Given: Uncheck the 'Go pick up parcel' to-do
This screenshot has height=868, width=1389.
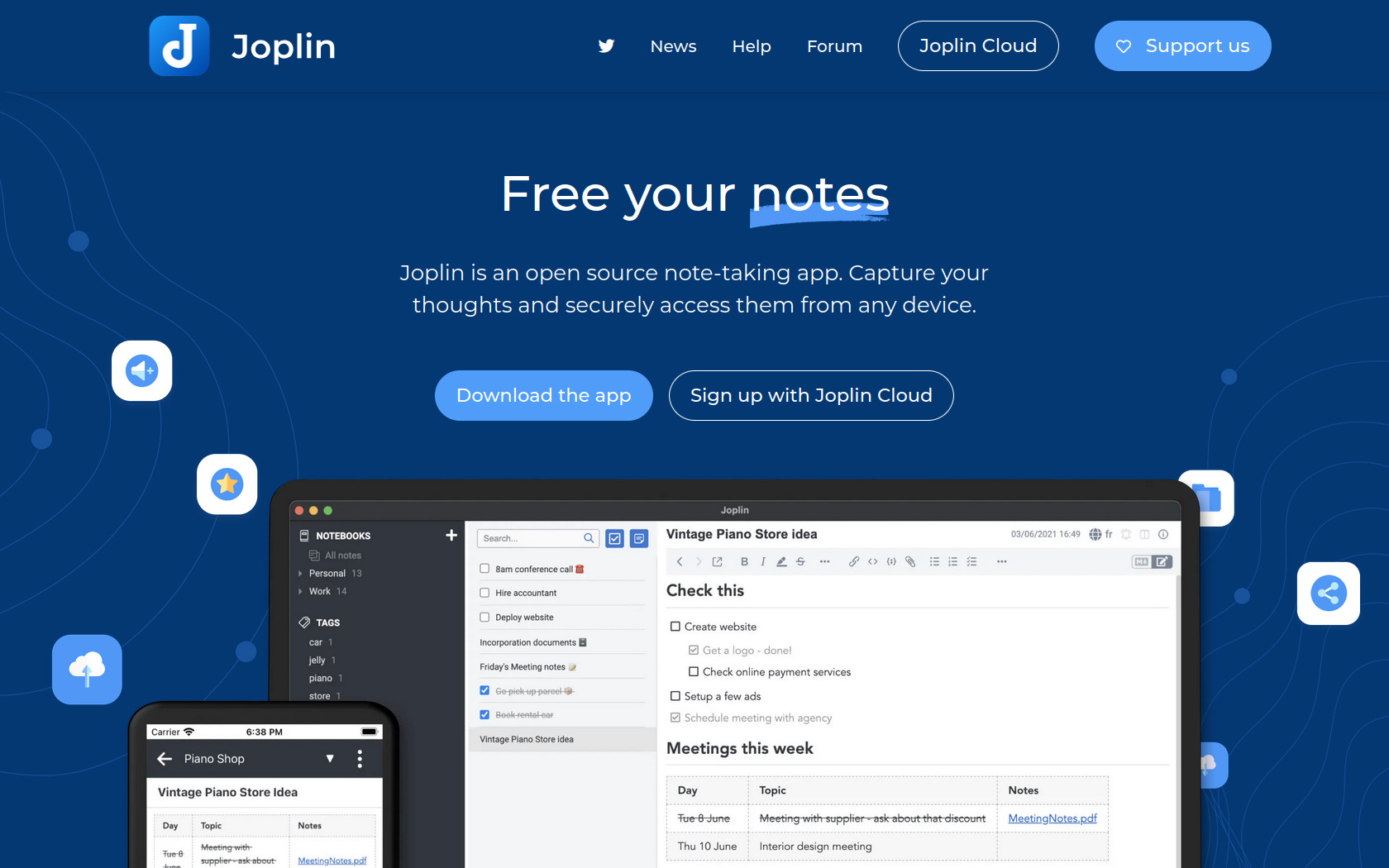Looking at the screenshot, I should (x=484, y=690).
